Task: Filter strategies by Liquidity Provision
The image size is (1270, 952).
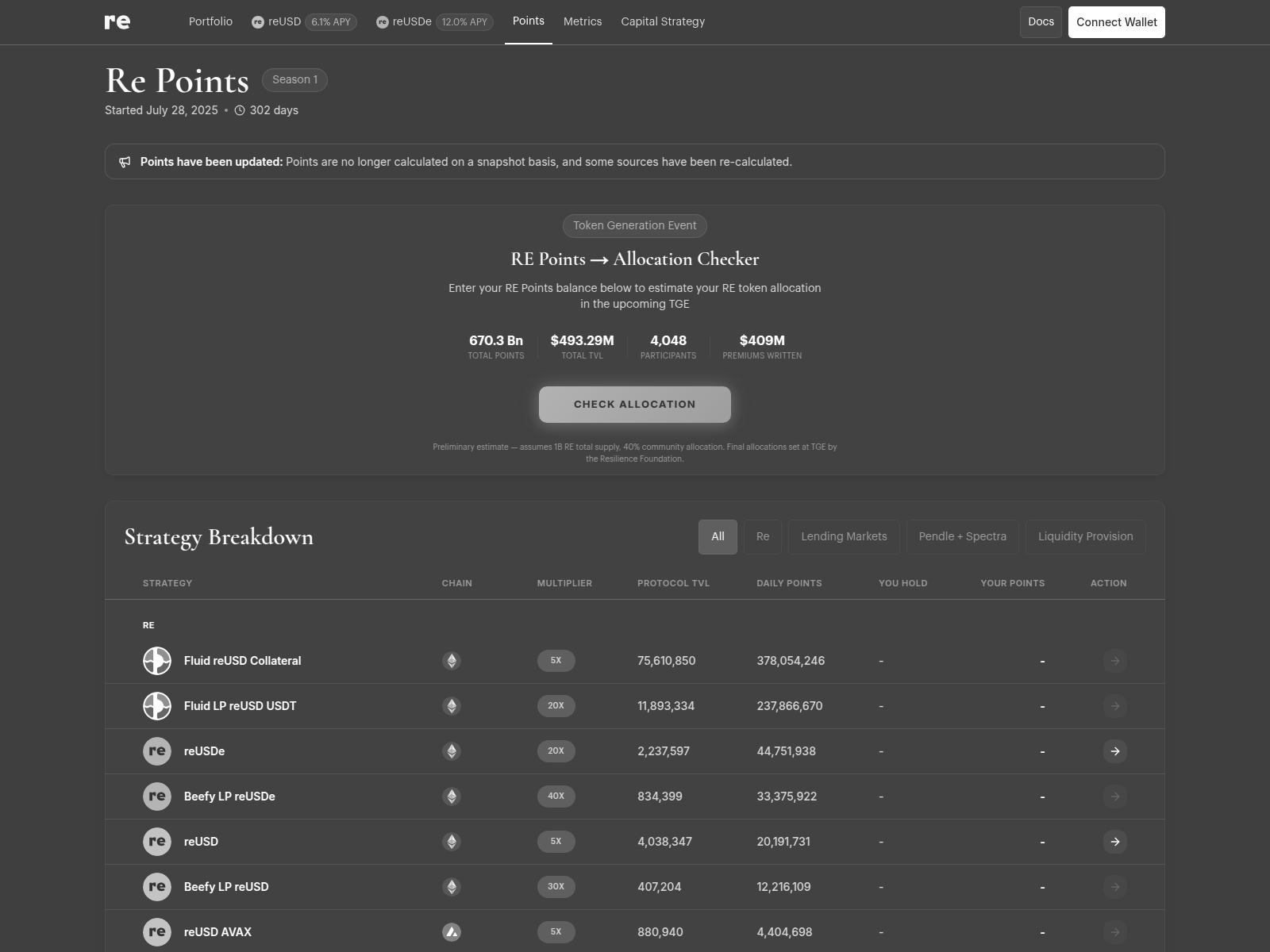Action: 1086,537
